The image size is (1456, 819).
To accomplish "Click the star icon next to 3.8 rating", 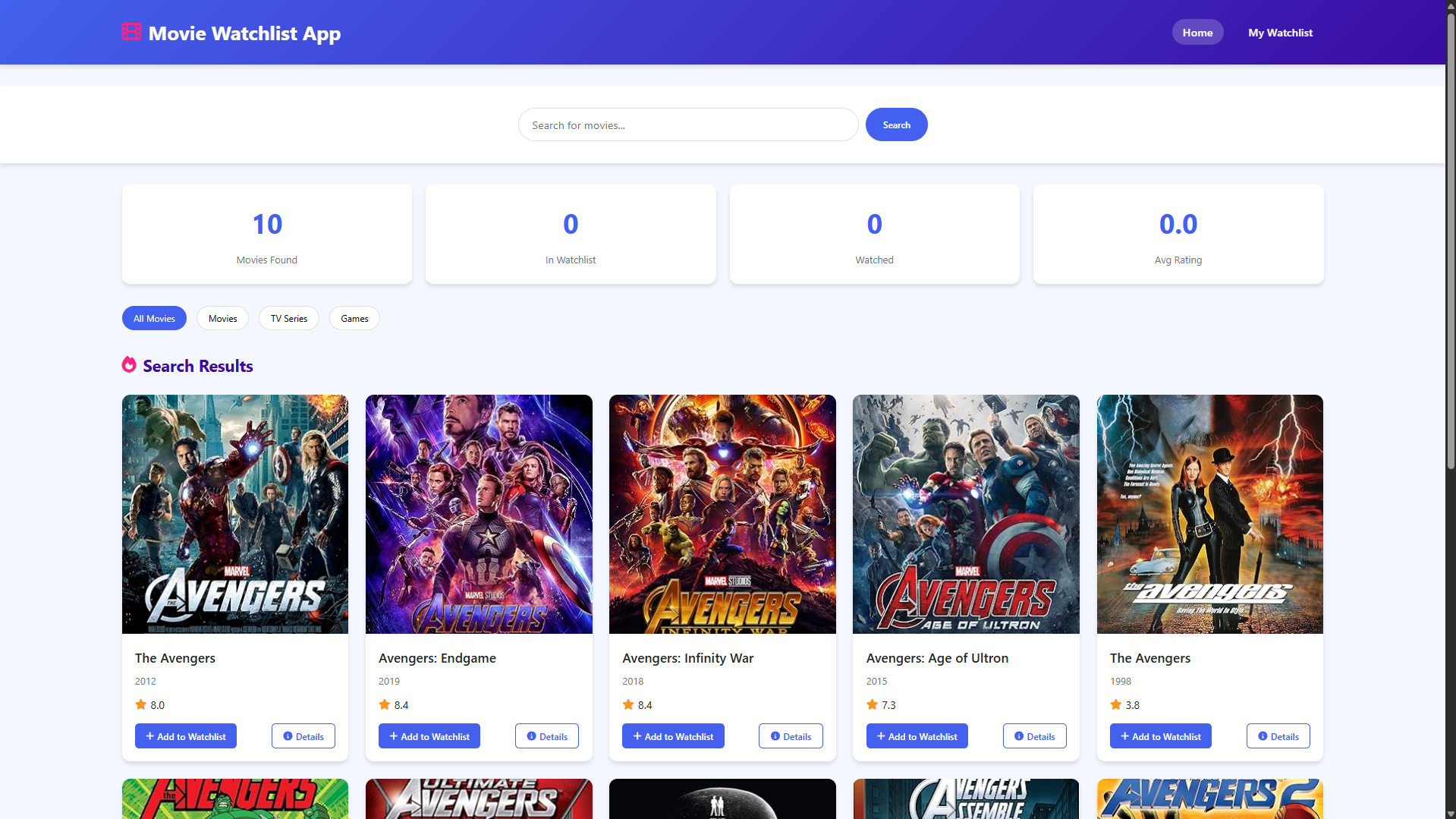I will 1115,704.
